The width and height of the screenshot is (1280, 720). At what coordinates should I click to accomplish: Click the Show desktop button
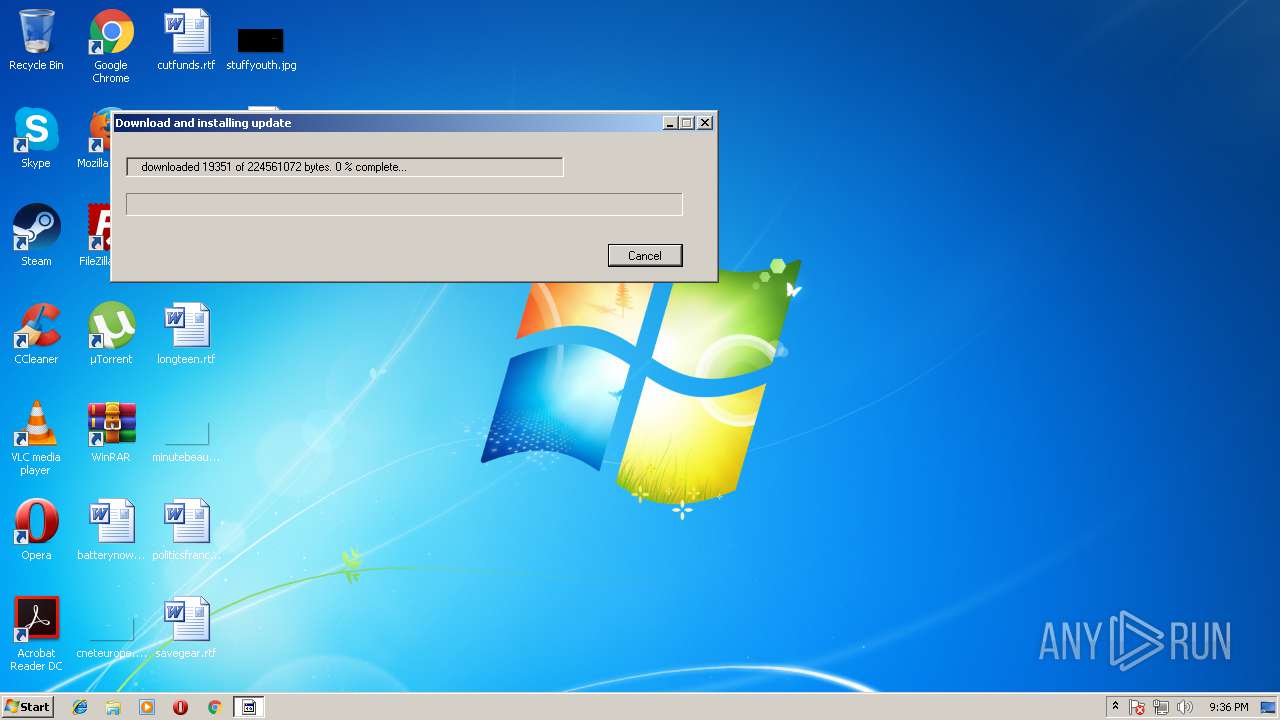pyautogui.click(x=1269, y=707)
